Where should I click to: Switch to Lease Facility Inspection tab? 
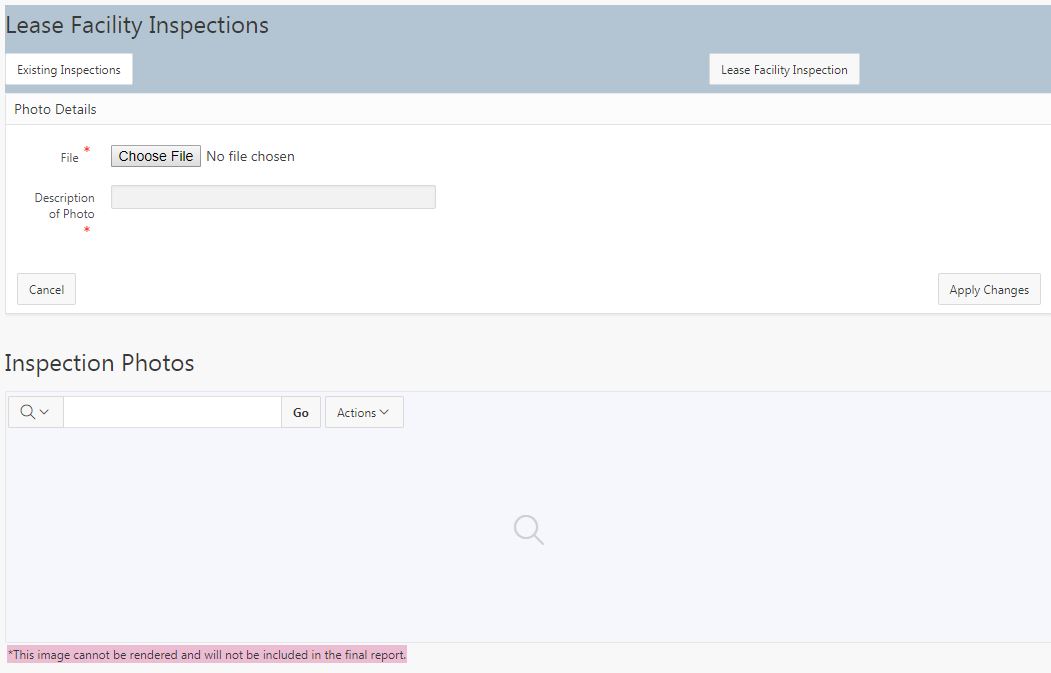click(784, 70)
